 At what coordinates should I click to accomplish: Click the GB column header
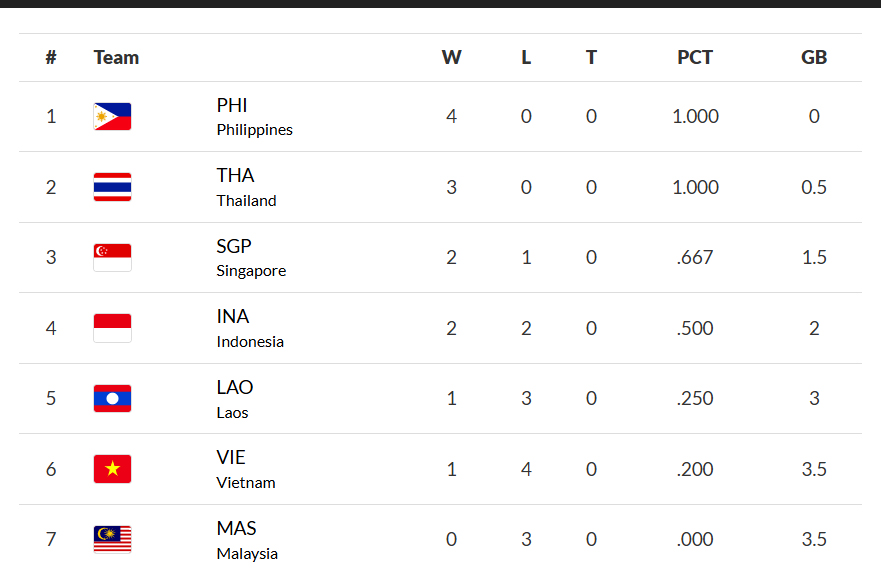click(x=814, y=57)
